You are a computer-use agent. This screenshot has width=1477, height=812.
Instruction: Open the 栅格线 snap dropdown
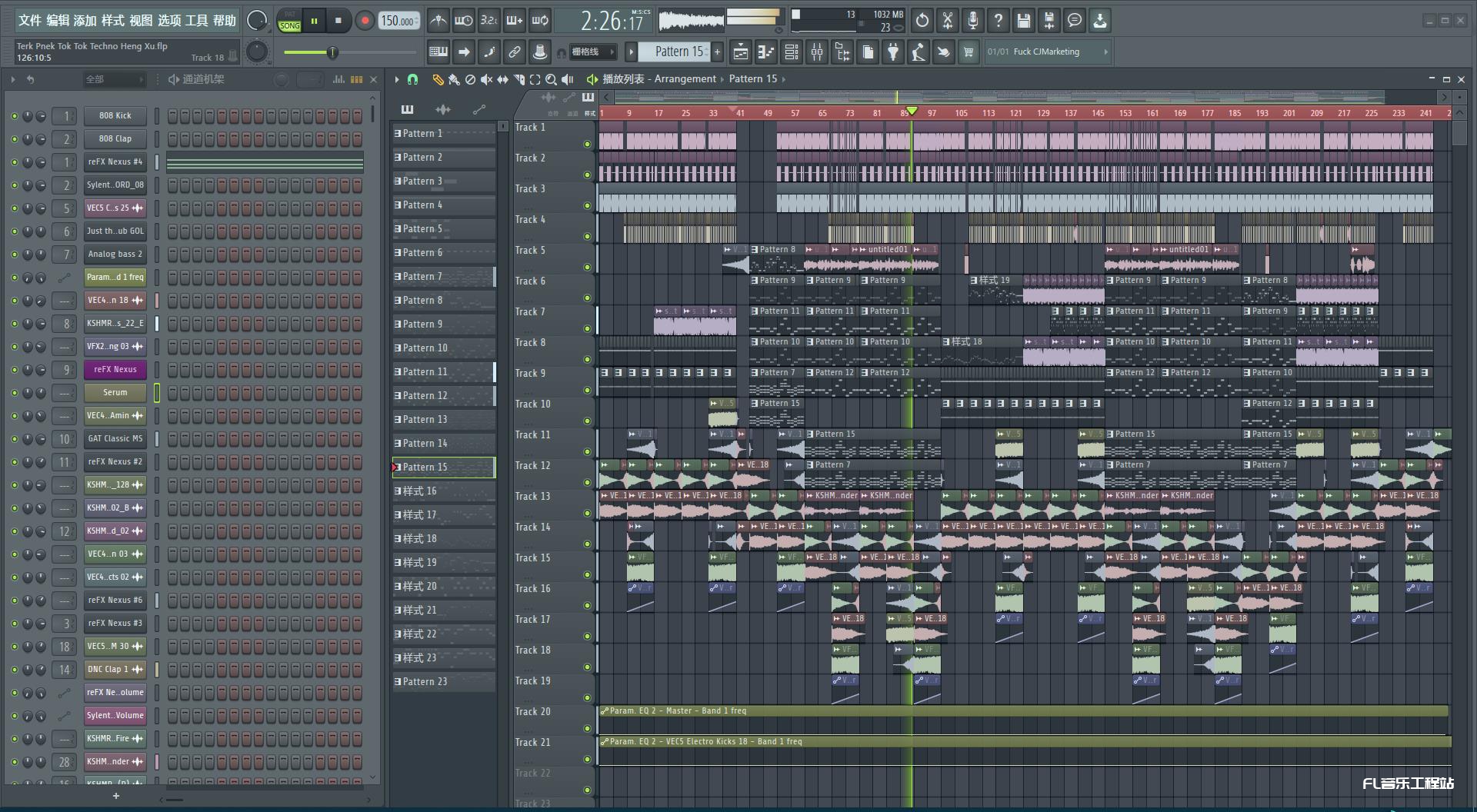(592, 52)
